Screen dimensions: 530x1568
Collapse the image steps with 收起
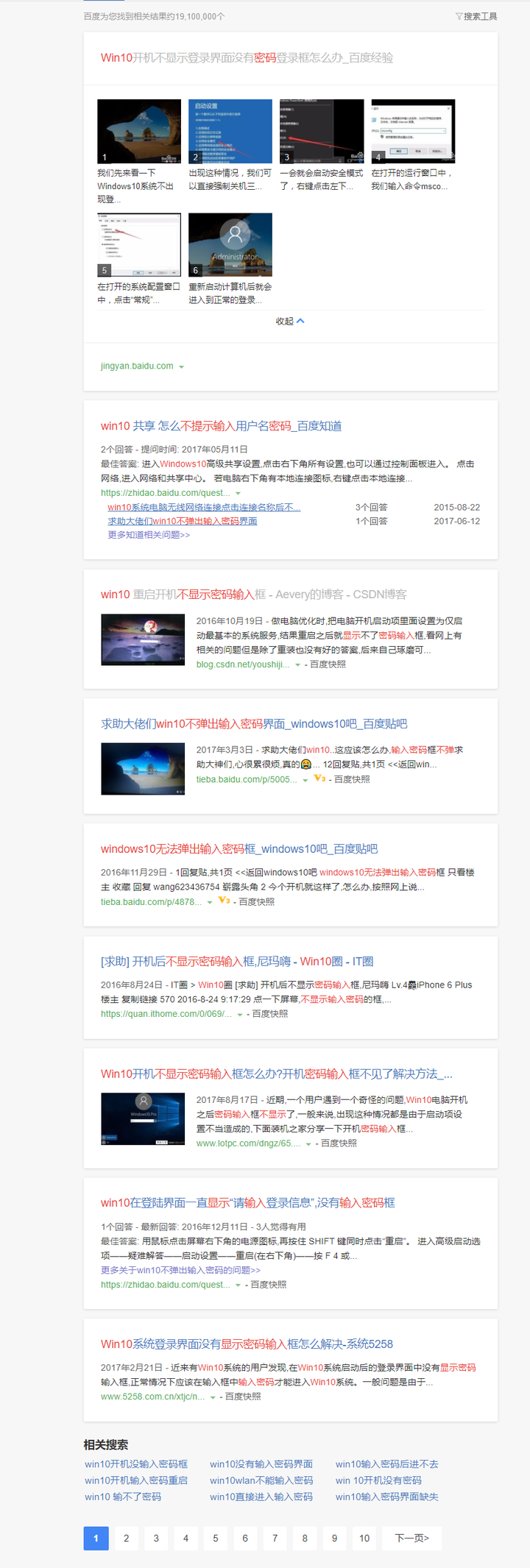(290, 321)
